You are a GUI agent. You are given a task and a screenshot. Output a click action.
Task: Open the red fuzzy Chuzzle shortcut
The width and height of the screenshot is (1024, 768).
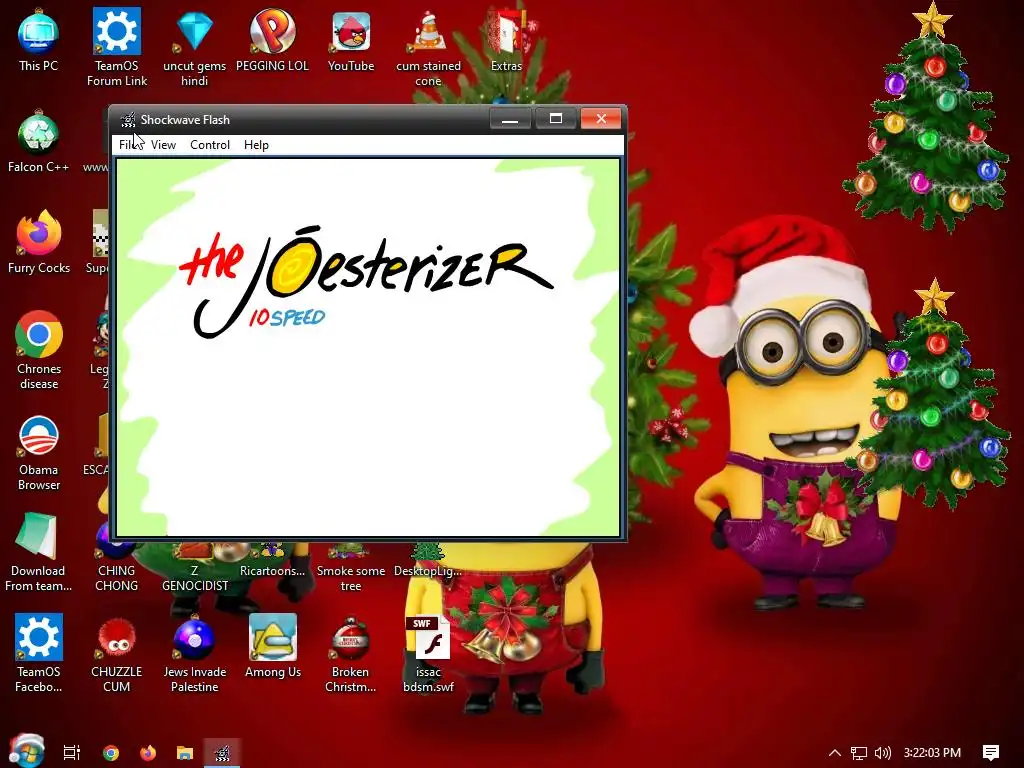pos(117,653)
